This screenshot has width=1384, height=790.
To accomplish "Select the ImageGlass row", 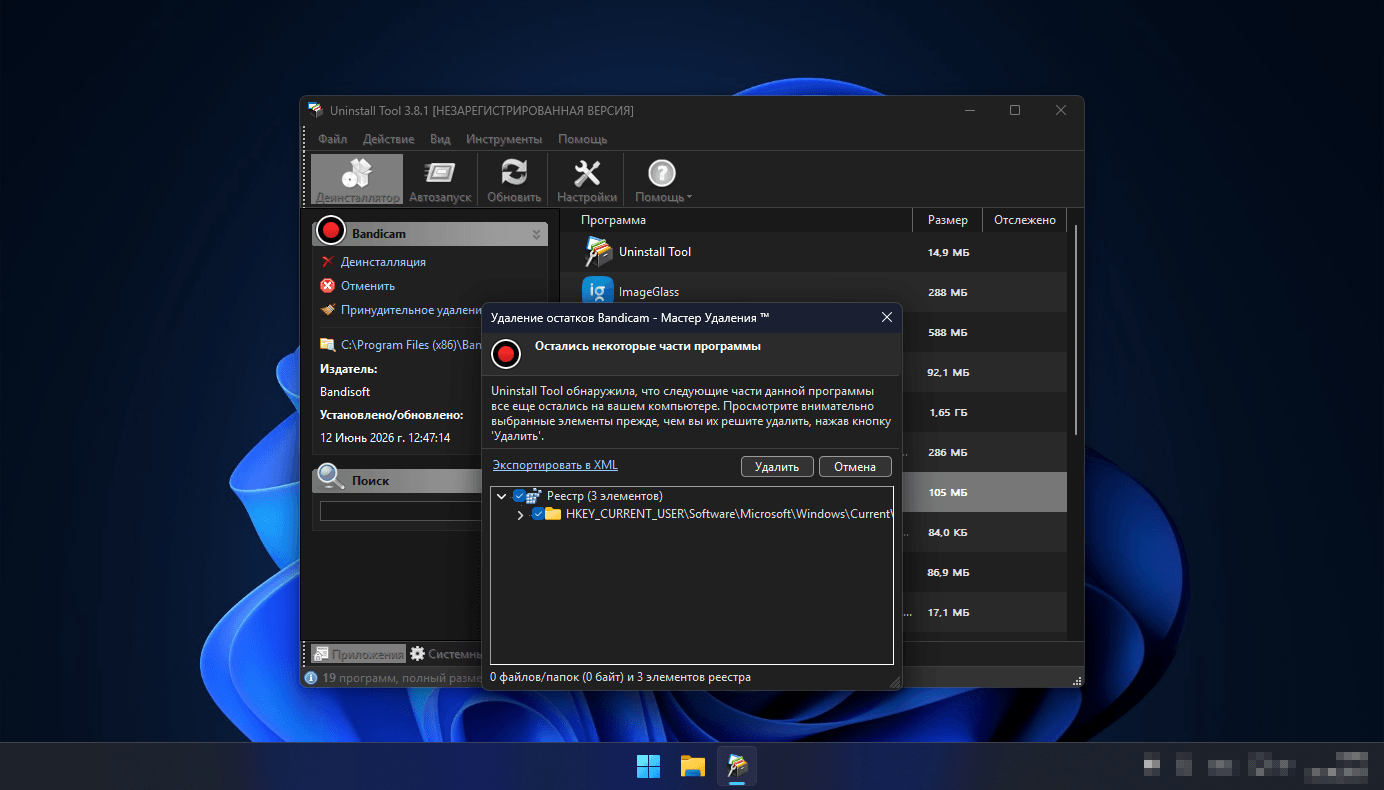I will coord(813,292).
